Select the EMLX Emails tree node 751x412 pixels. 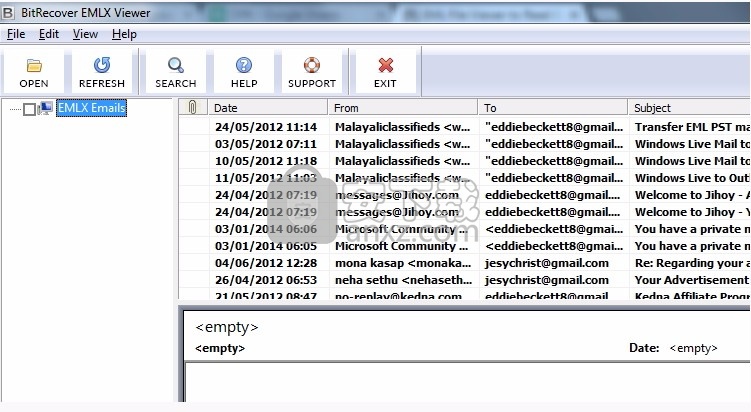click(x=91, y=108)
